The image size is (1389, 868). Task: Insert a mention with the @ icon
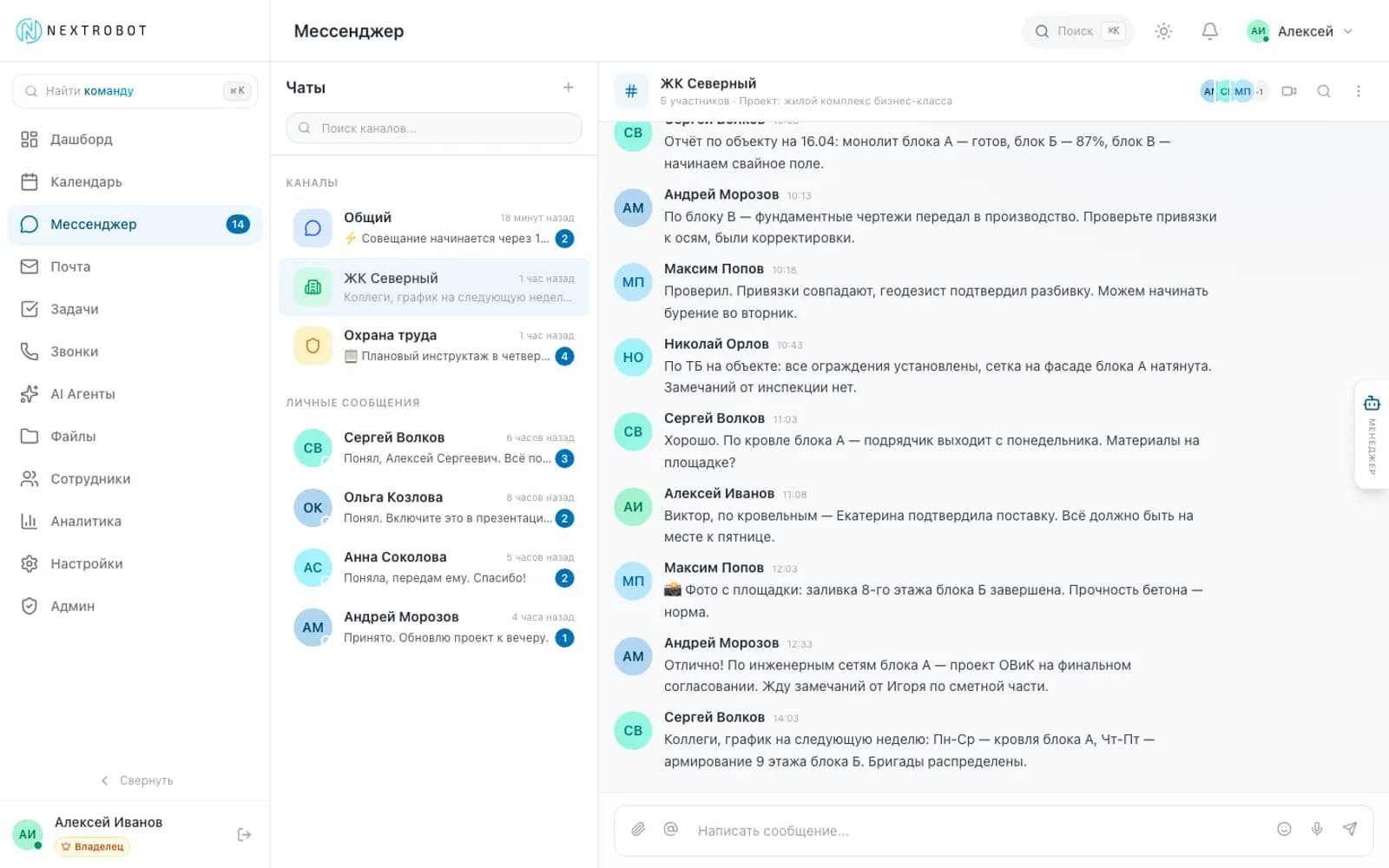click(x=671, y=830)
